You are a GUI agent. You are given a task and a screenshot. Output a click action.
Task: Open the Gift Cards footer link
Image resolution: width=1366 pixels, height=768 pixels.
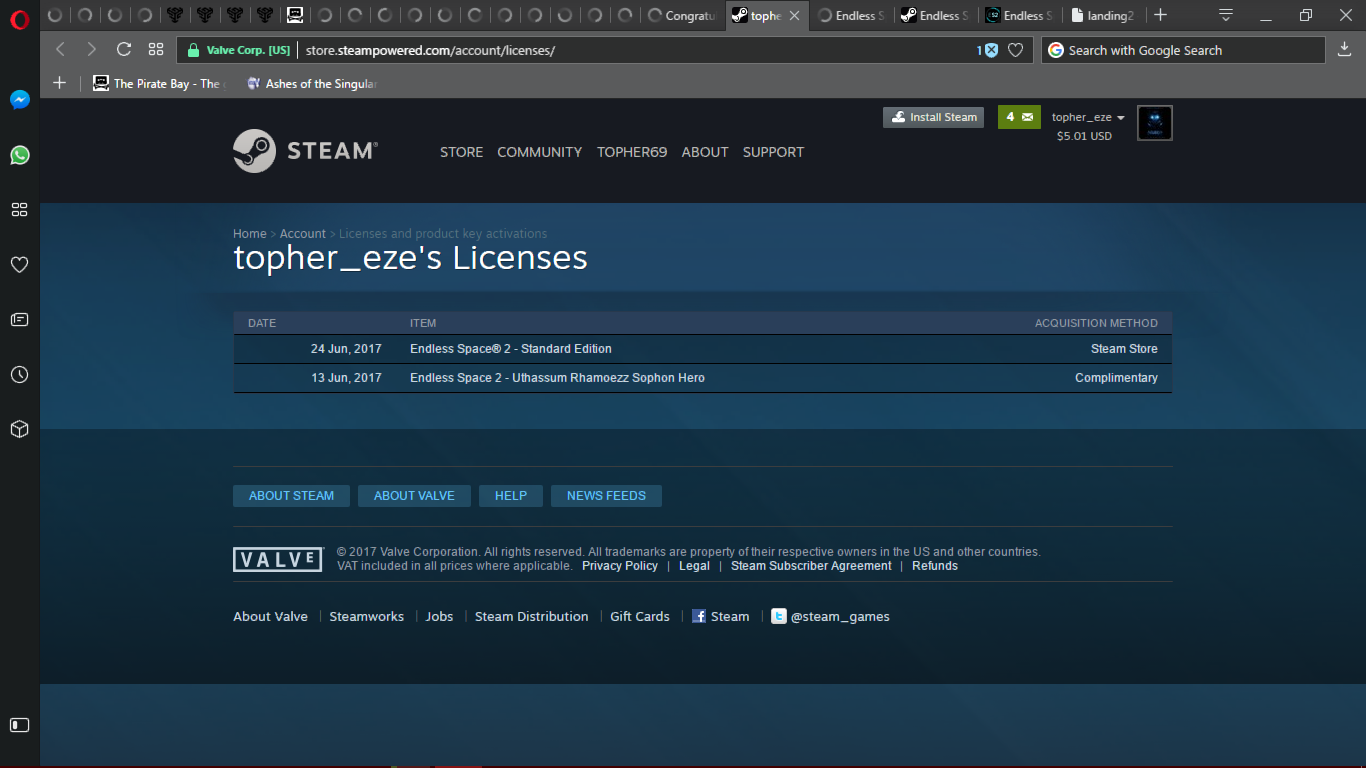click(x=640, y=617)
